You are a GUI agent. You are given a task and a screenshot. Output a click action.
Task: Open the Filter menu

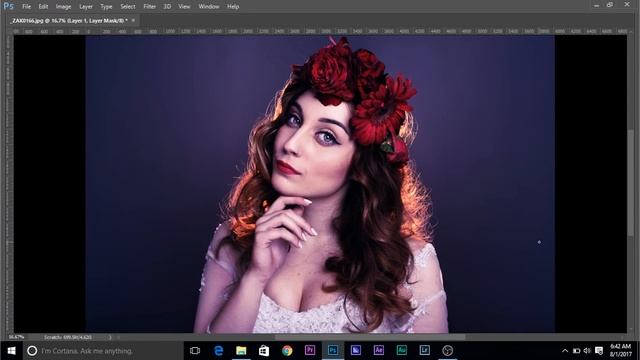click(x=149, y=7)
